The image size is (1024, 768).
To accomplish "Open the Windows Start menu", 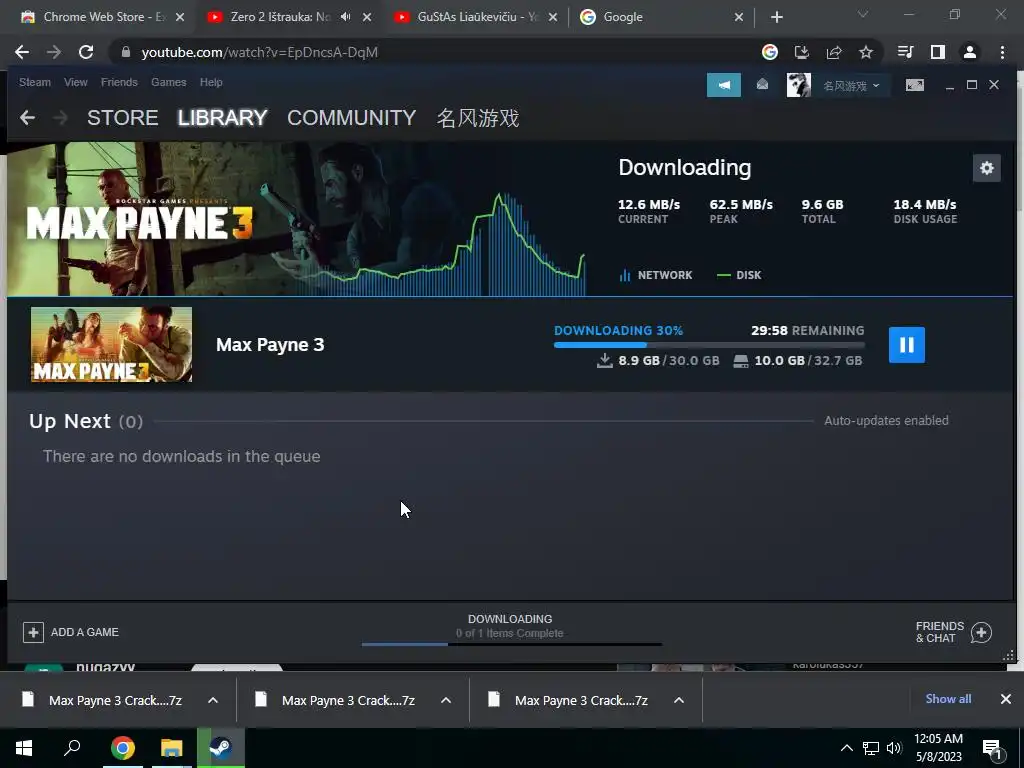I will click(x=24, y=748).
